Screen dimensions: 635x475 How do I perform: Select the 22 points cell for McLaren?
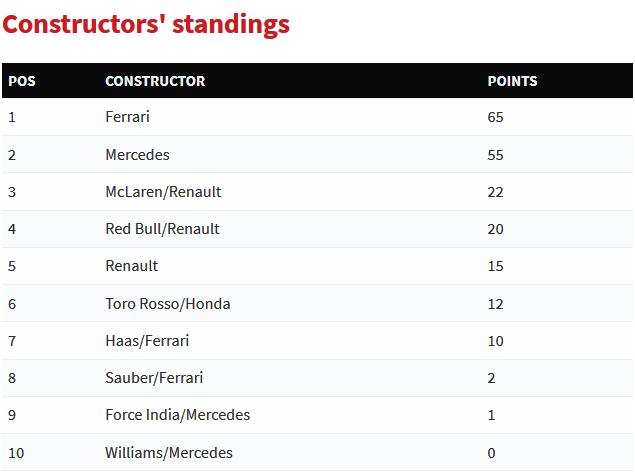495,192
